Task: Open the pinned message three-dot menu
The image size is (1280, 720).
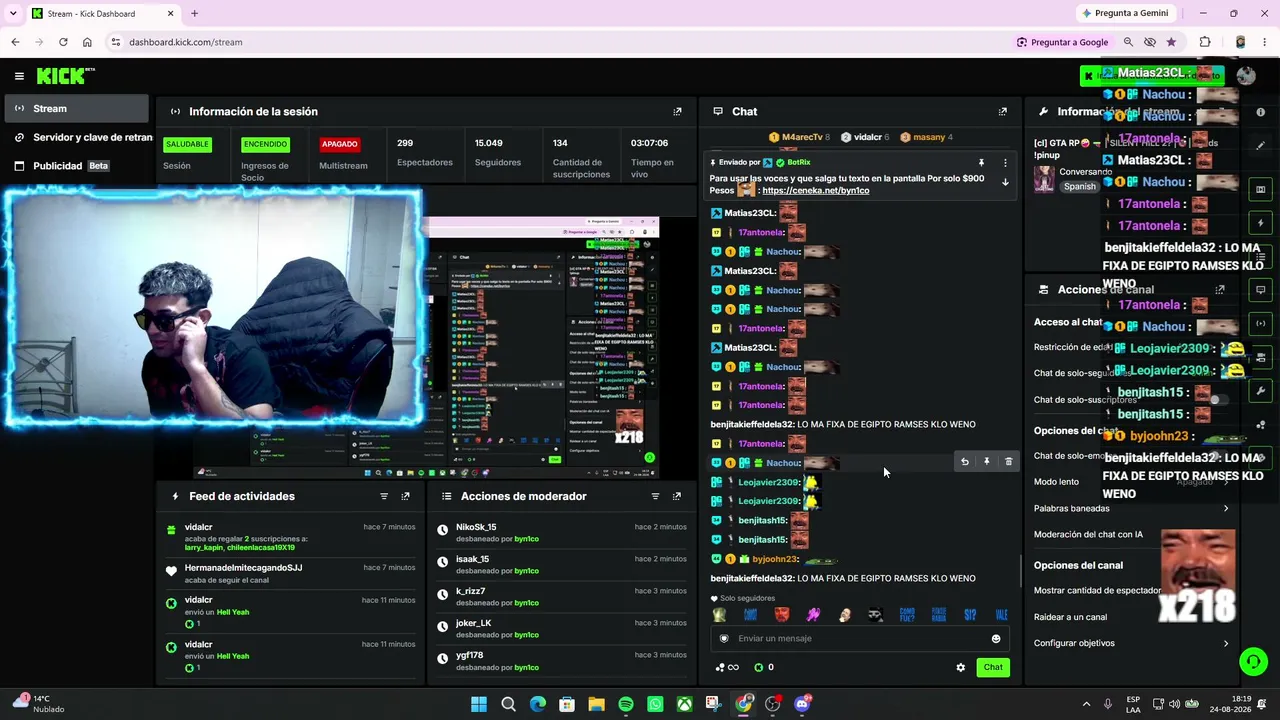Action: [1005, 162]
